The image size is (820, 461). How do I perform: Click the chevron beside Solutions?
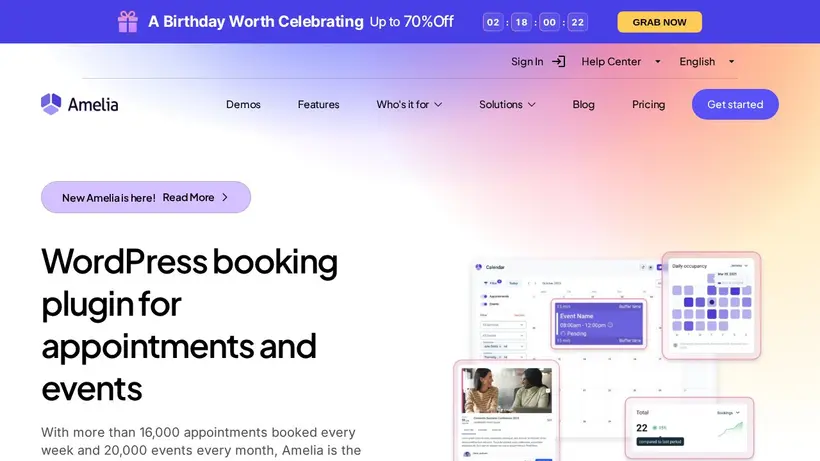pos(532,105)
